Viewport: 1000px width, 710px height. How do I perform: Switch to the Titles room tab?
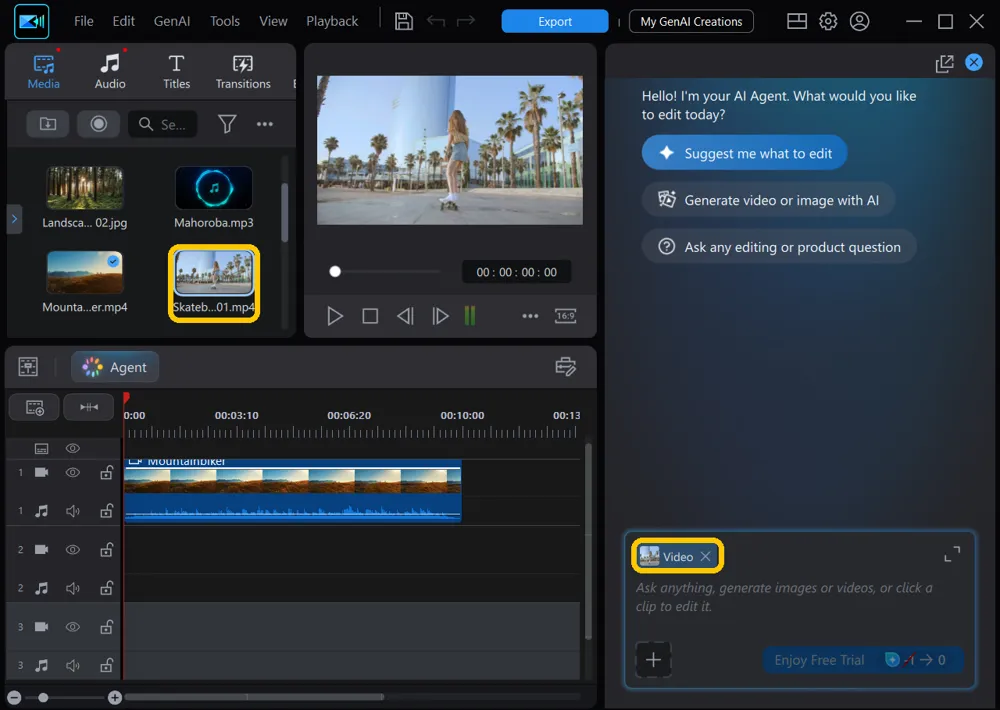pos(176,71)
